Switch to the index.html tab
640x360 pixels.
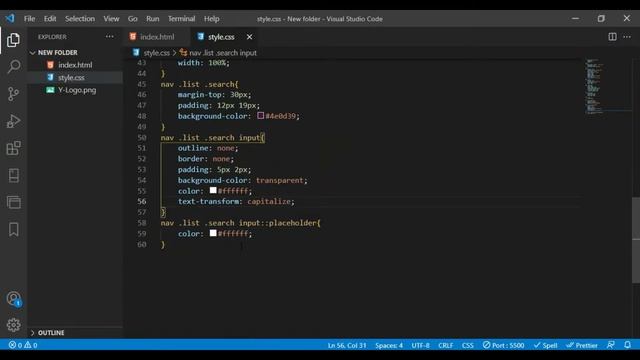point(157,37)
